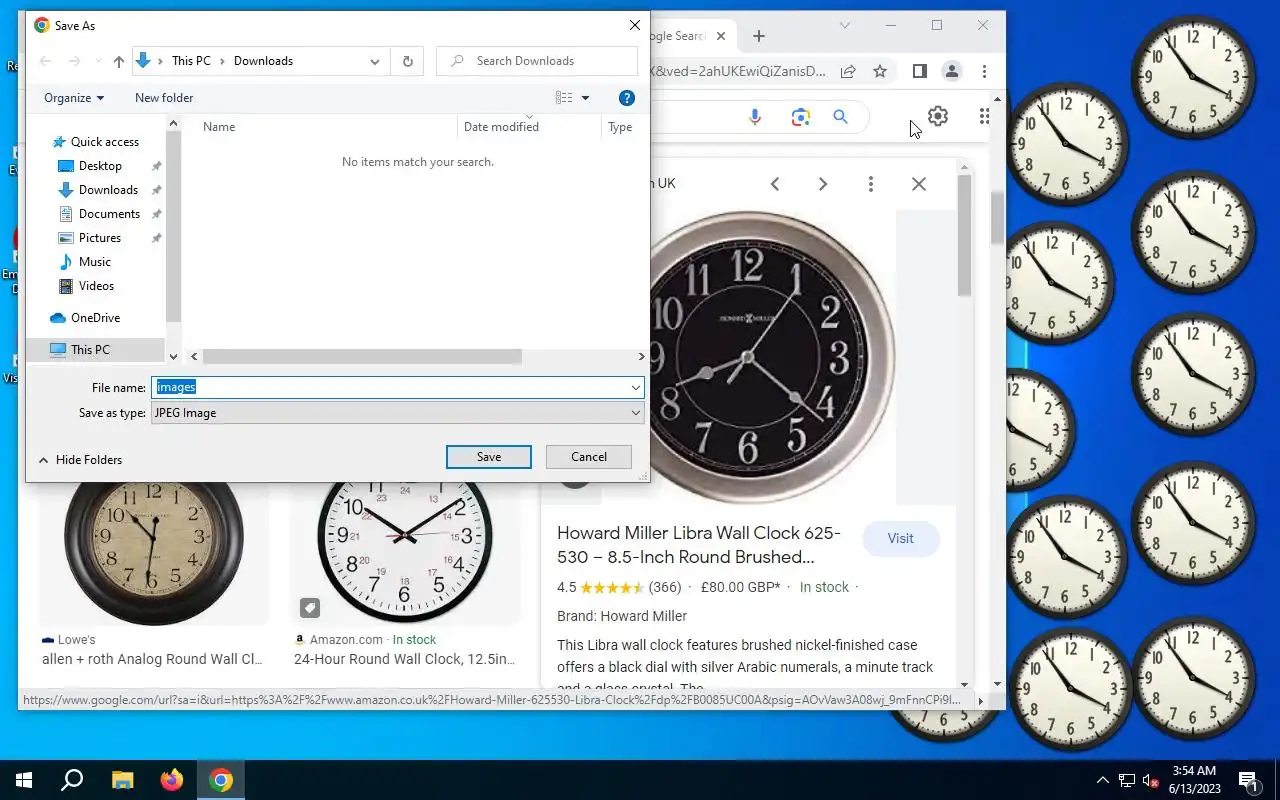Show hidden system tray icons
The image size is (1280, 800).
coord(1103,781)
